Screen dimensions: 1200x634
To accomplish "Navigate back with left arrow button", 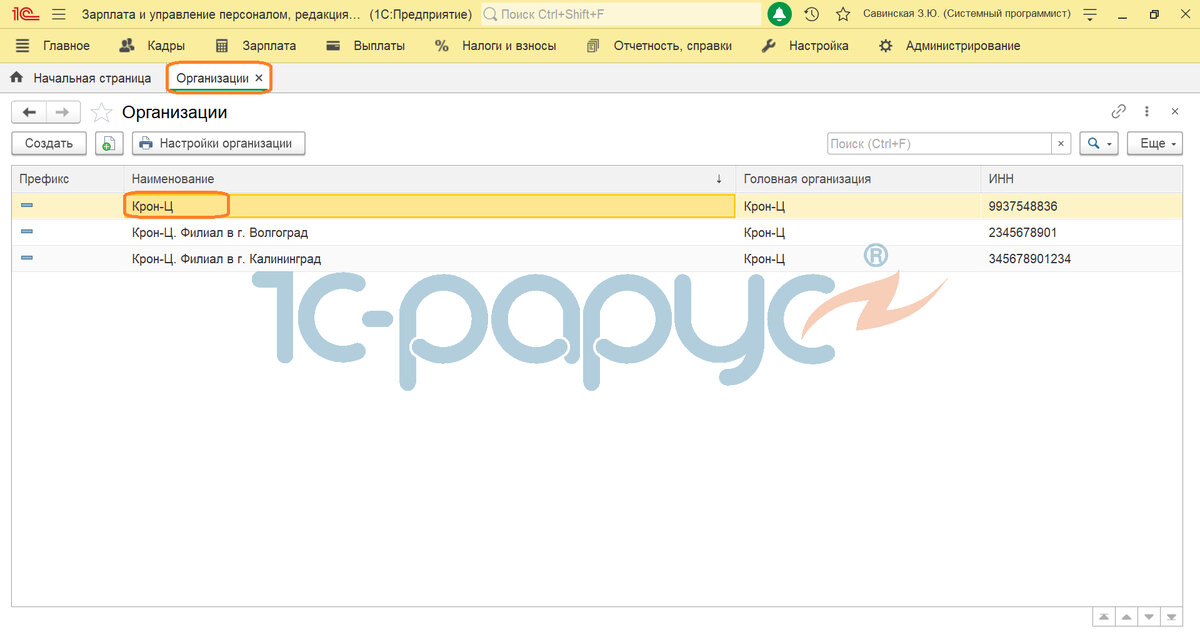I will pos(29,113).
